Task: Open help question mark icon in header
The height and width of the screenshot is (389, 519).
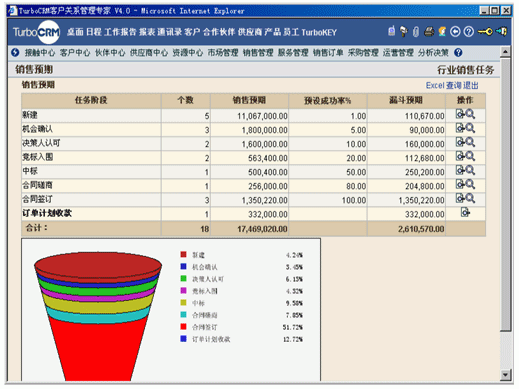Action: point(468,32)
